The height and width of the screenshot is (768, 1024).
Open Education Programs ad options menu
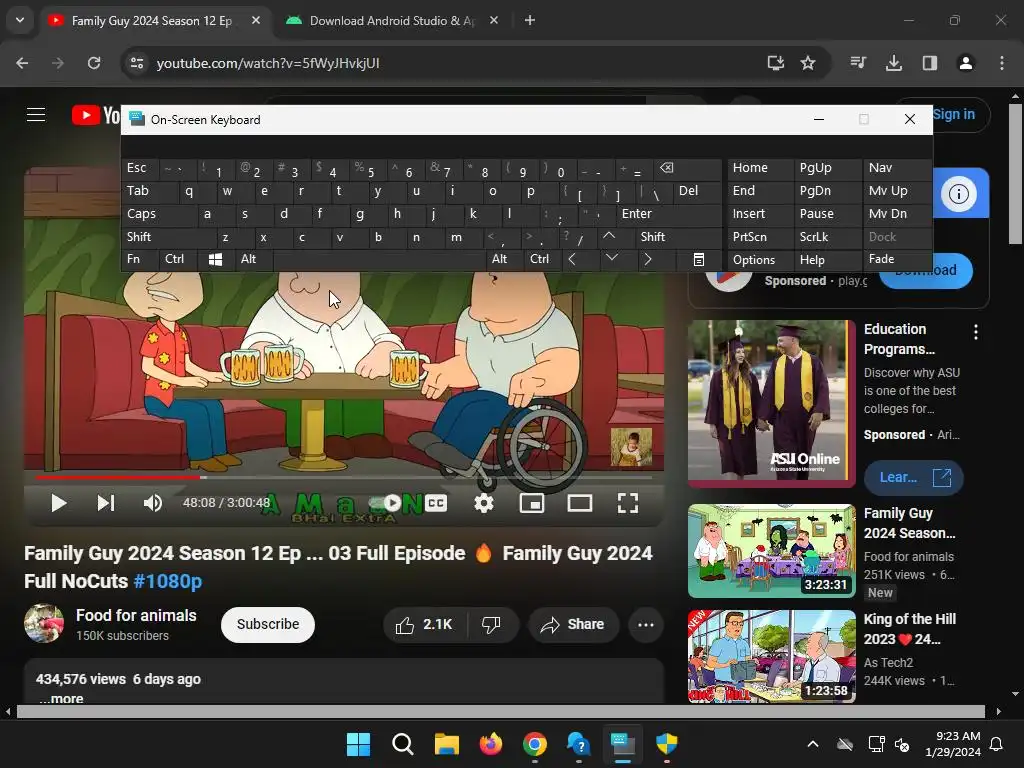click(976, 332)
